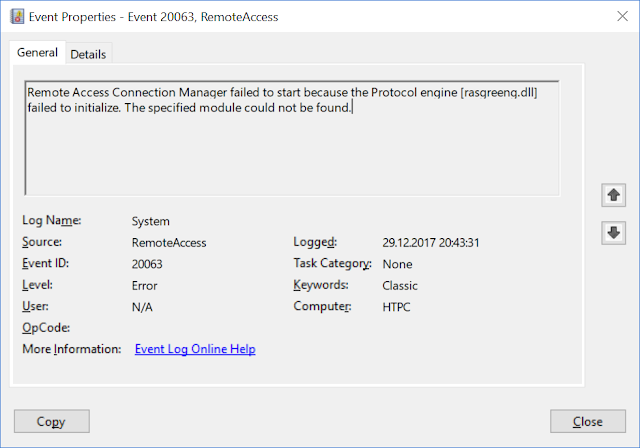Switch to the Details tab
The height and width of the screenshot is (448, 640).
tap(88, 54)
